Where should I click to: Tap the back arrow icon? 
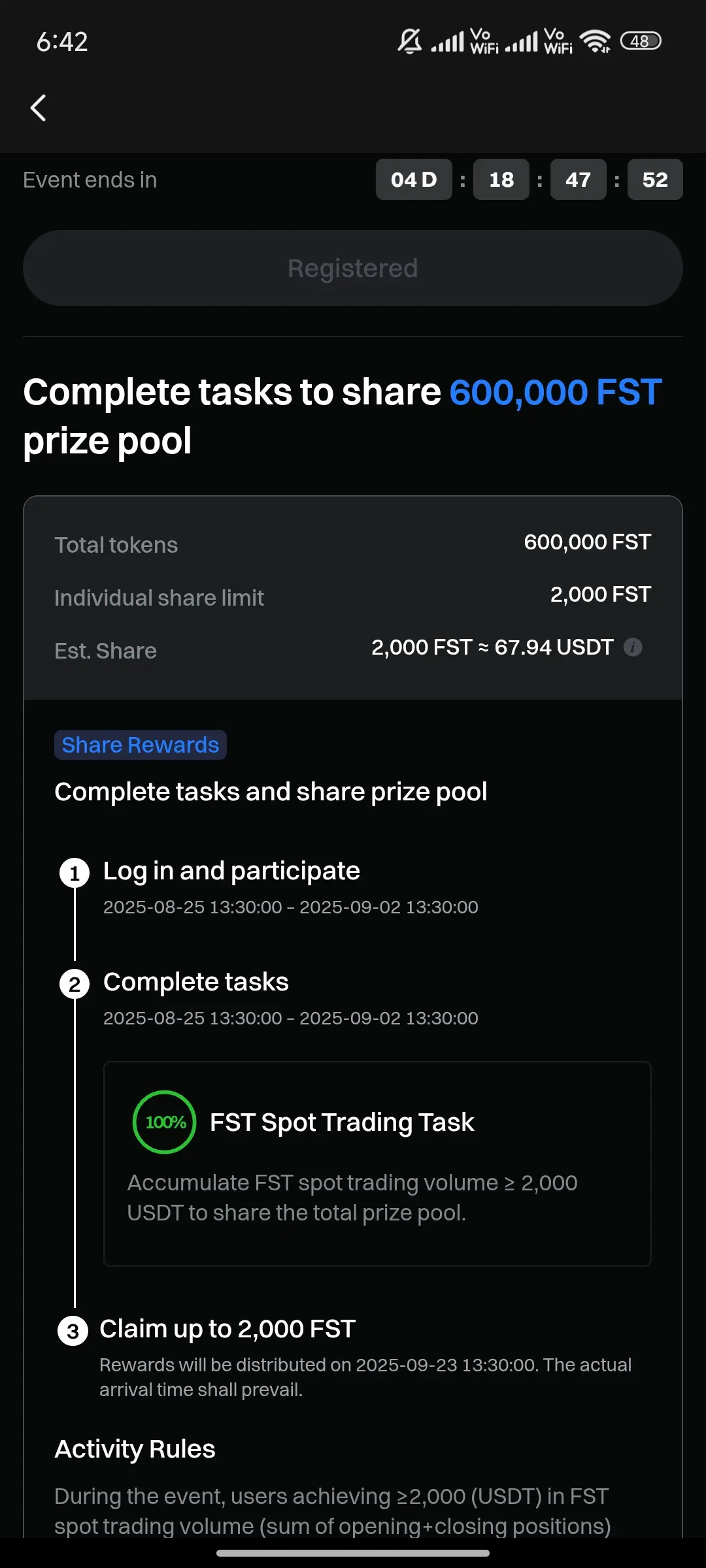pos(39,108)
